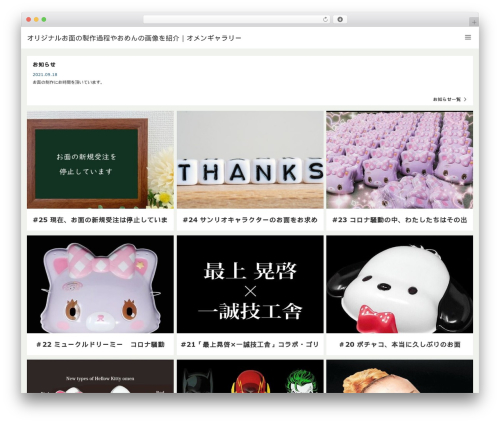Screen dimensions: 500x423
Task: Open post #20 ポチャコ title
Action: (x=399, y=344)
